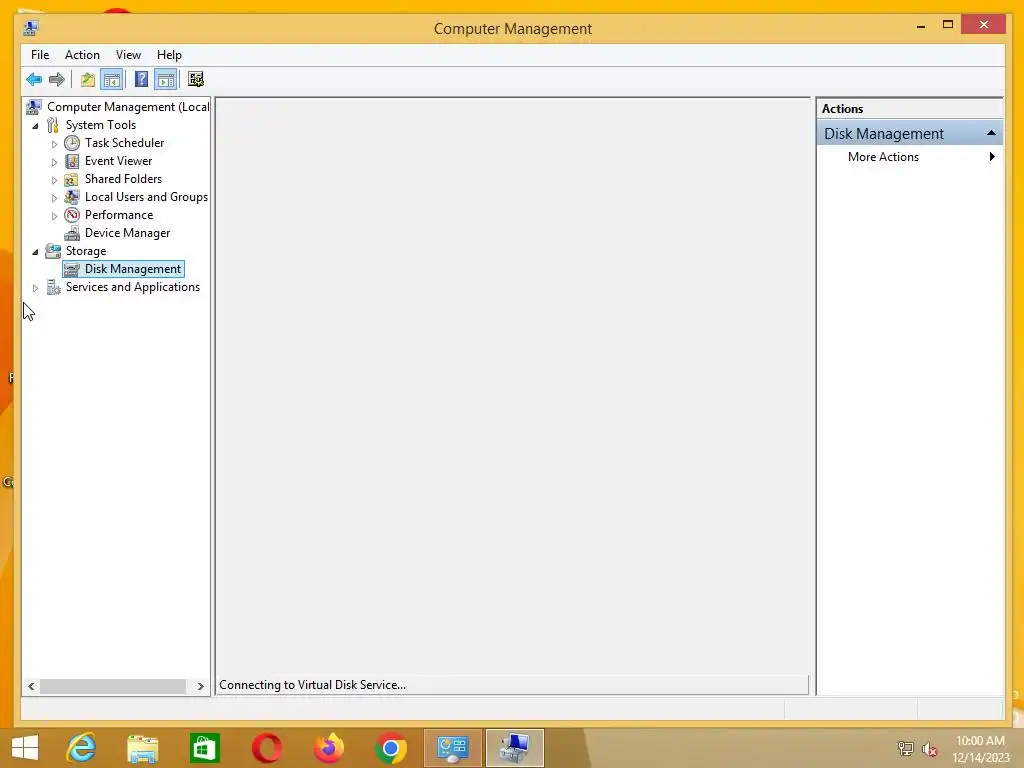This screenshot has width=1024, height=768.
Task: Click the tree pane scrollbar left arrow
Action: pyautogui.click(x=31, y=686)
